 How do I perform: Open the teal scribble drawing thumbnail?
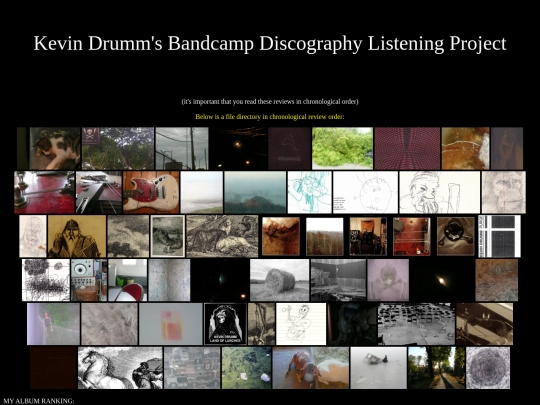pyautogui.click(x=310, y=192)
